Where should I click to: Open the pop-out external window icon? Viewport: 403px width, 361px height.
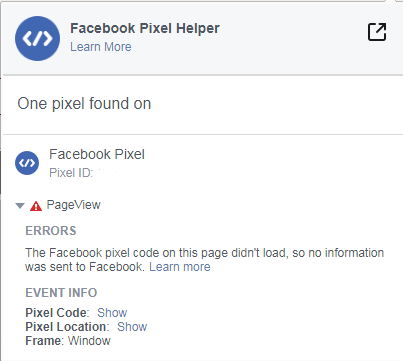coord(377,32)
